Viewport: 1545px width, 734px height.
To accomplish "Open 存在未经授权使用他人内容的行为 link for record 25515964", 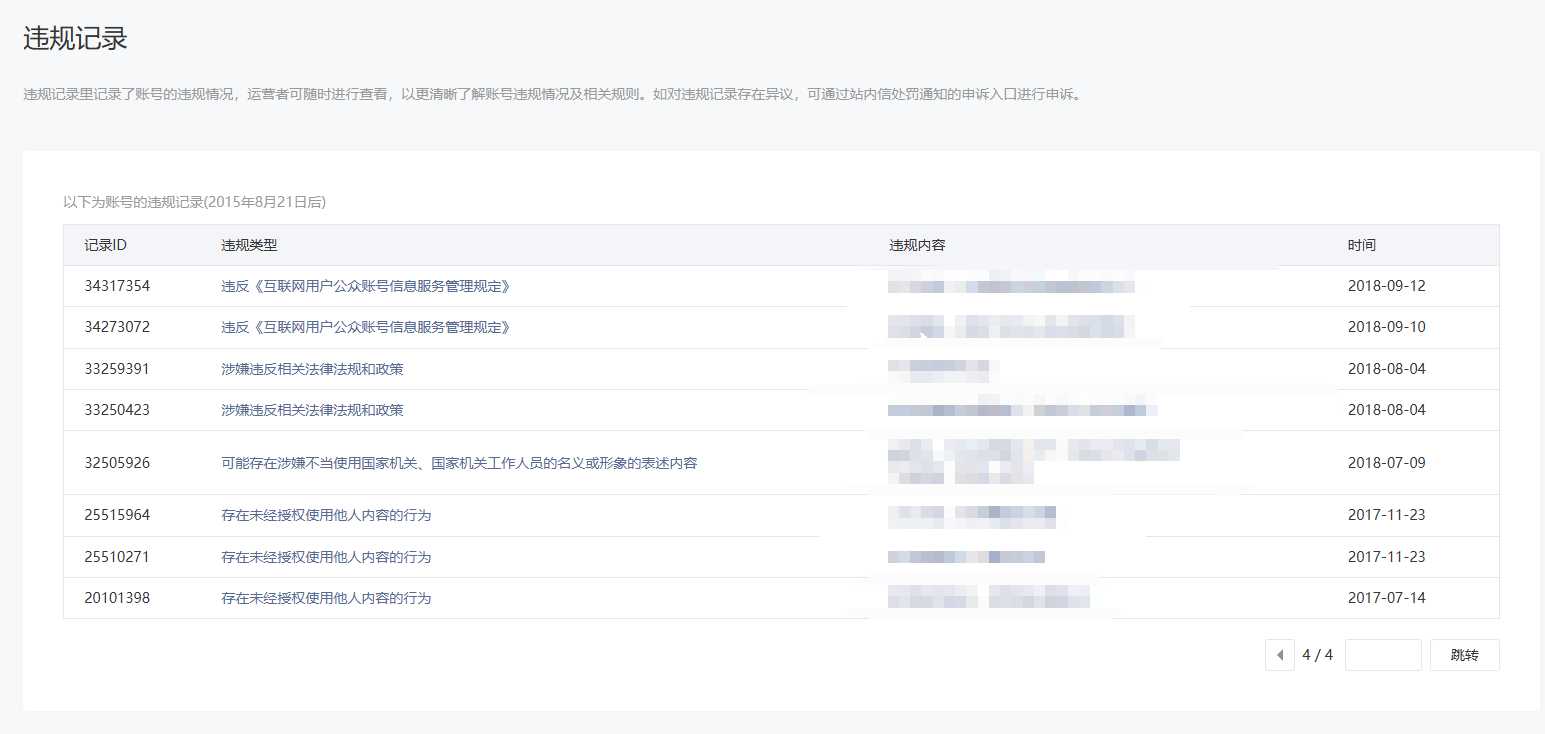I will tap(326, 515).
